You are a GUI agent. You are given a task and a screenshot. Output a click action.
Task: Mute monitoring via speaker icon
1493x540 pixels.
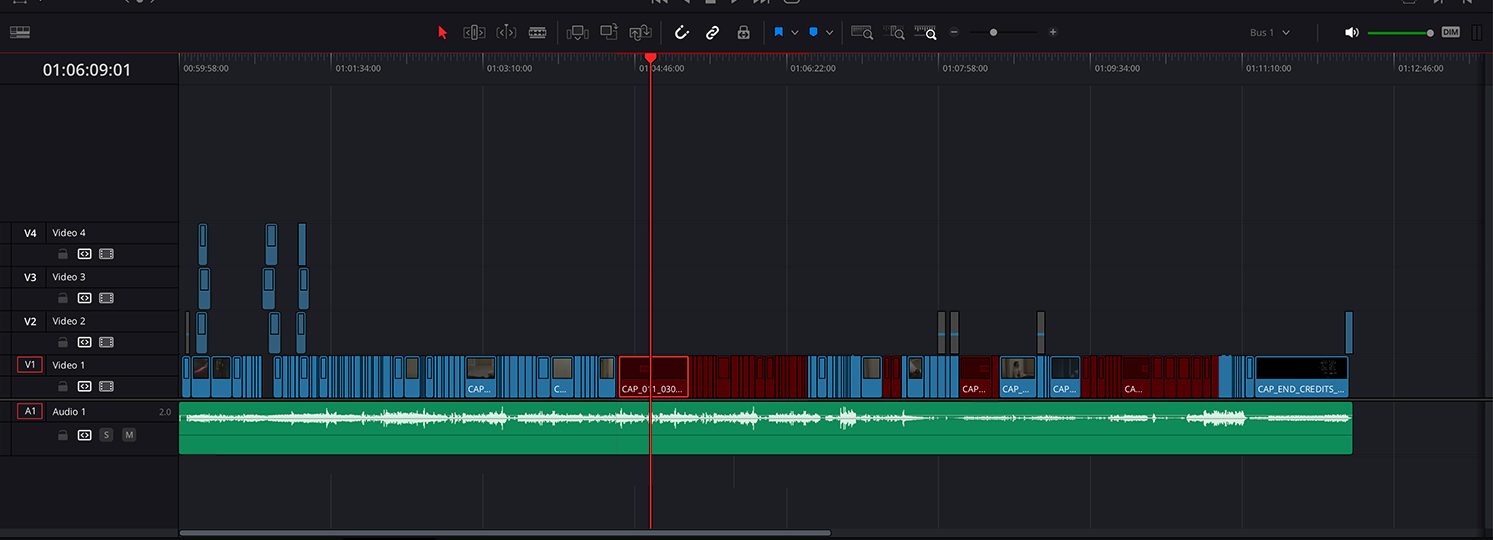(1352, 32)
